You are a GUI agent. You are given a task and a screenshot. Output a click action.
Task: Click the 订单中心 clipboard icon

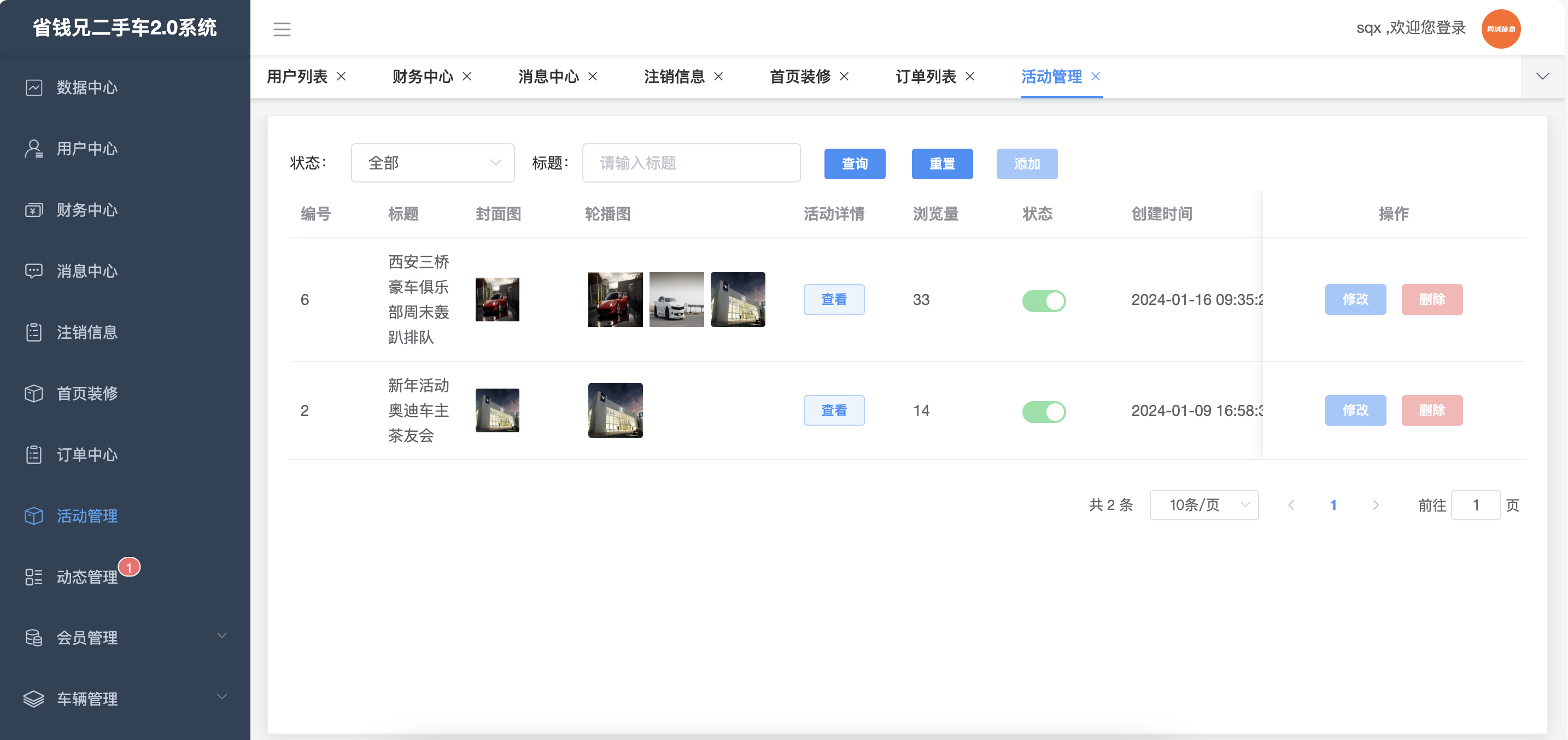[34, 455]
